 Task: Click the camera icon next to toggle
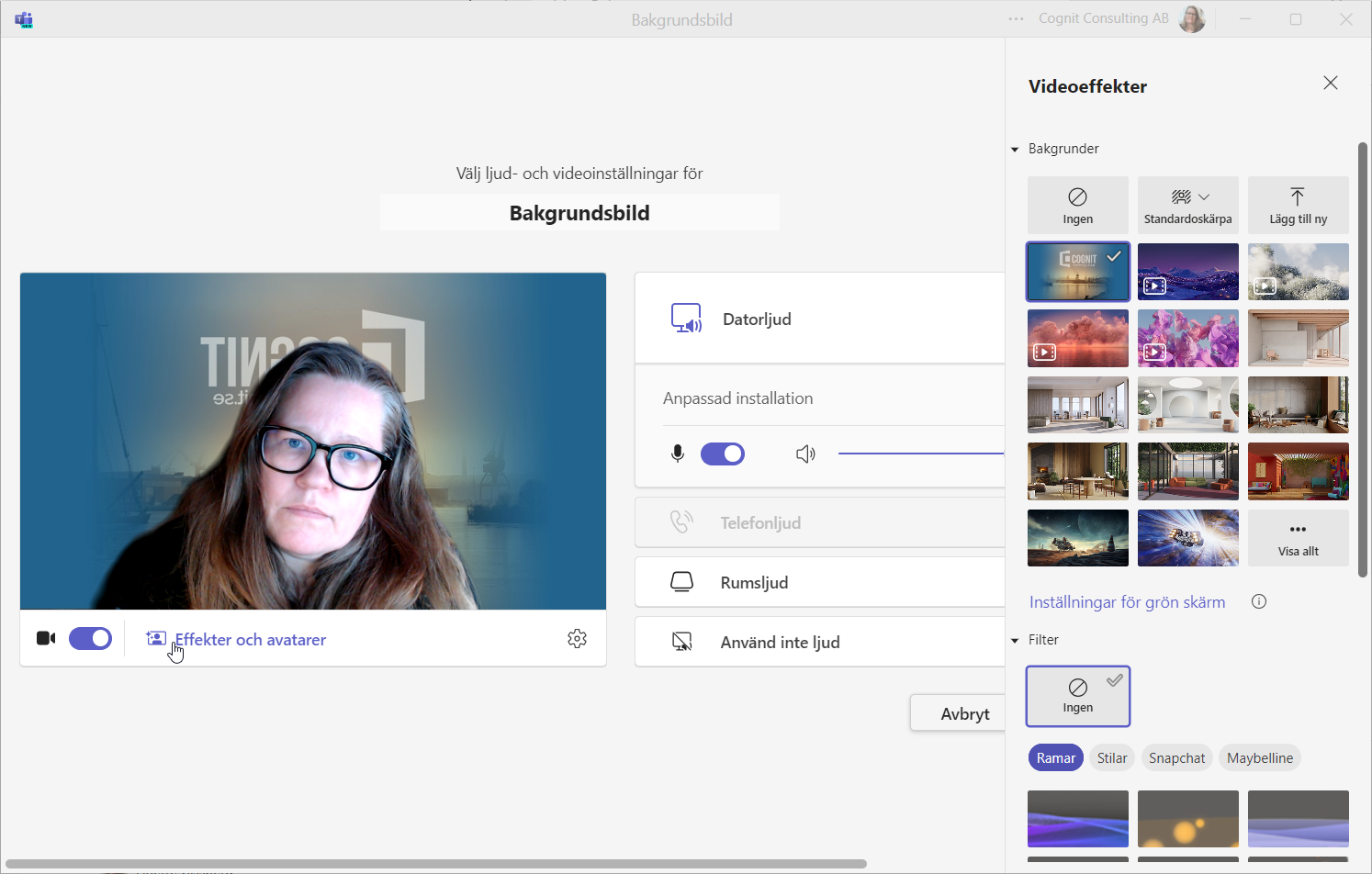(46, 638)
